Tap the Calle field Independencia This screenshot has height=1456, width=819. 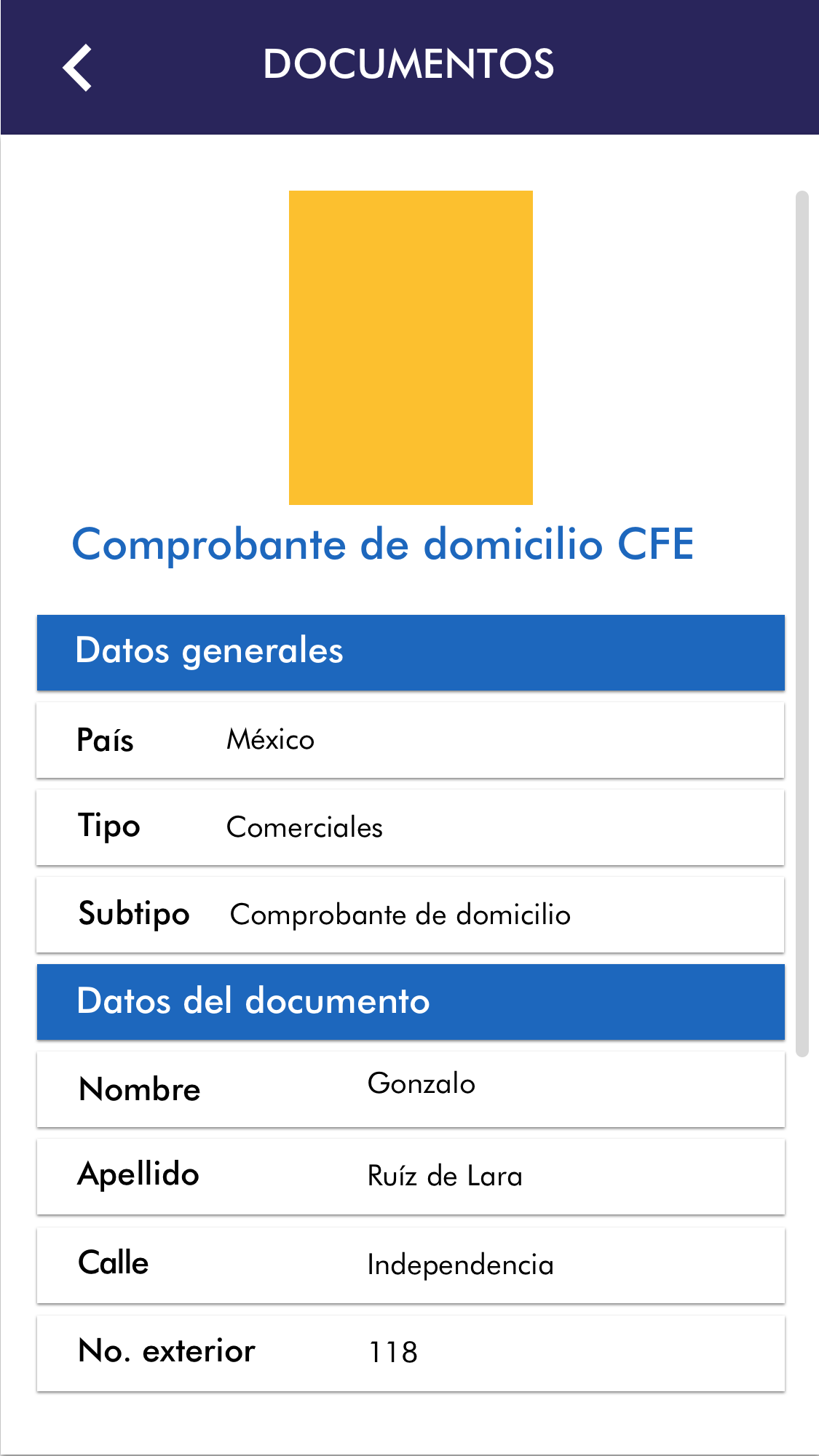click(411, 1265)
